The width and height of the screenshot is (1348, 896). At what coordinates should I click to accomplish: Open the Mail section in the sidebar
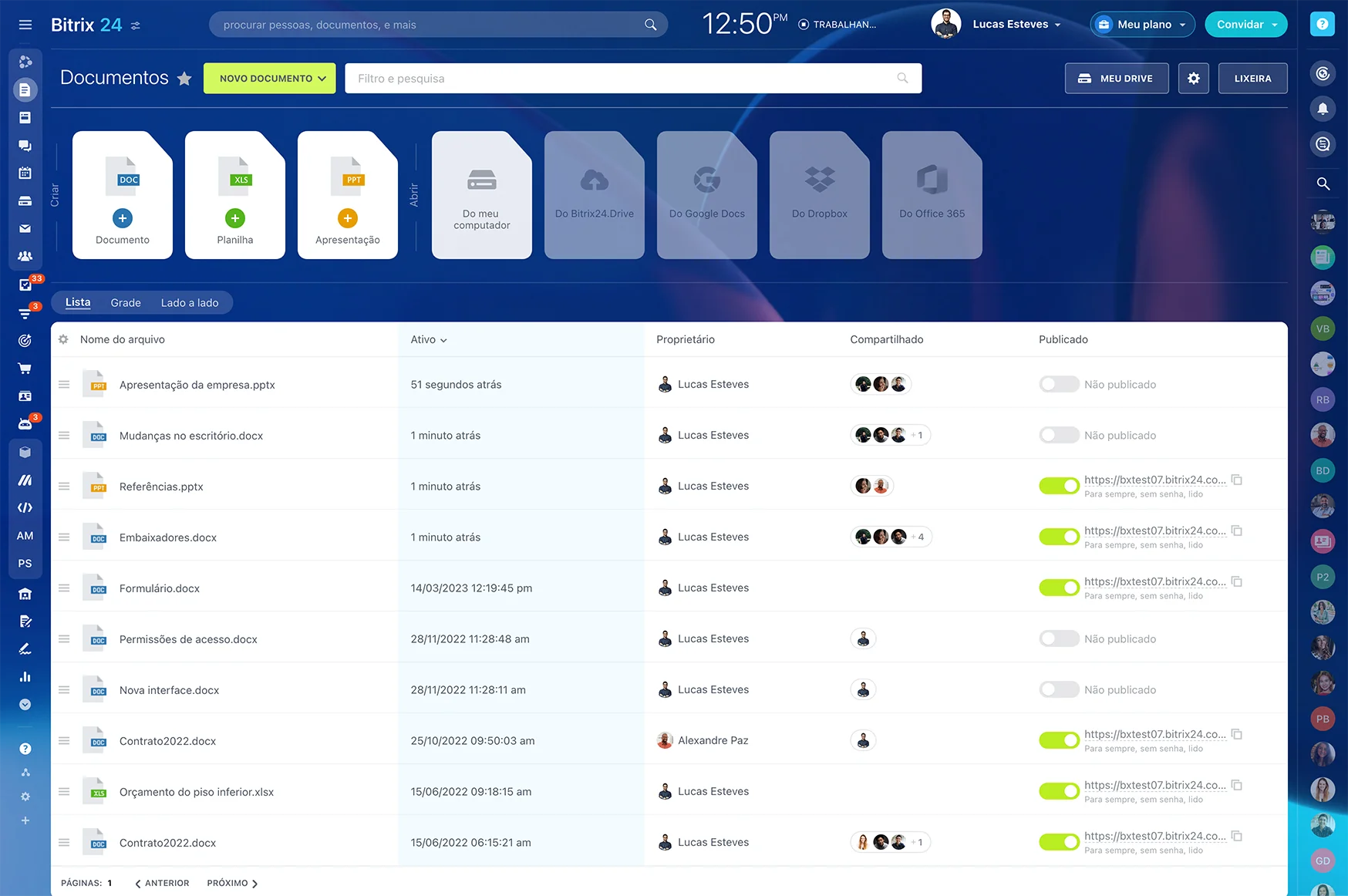click(25, 228)
